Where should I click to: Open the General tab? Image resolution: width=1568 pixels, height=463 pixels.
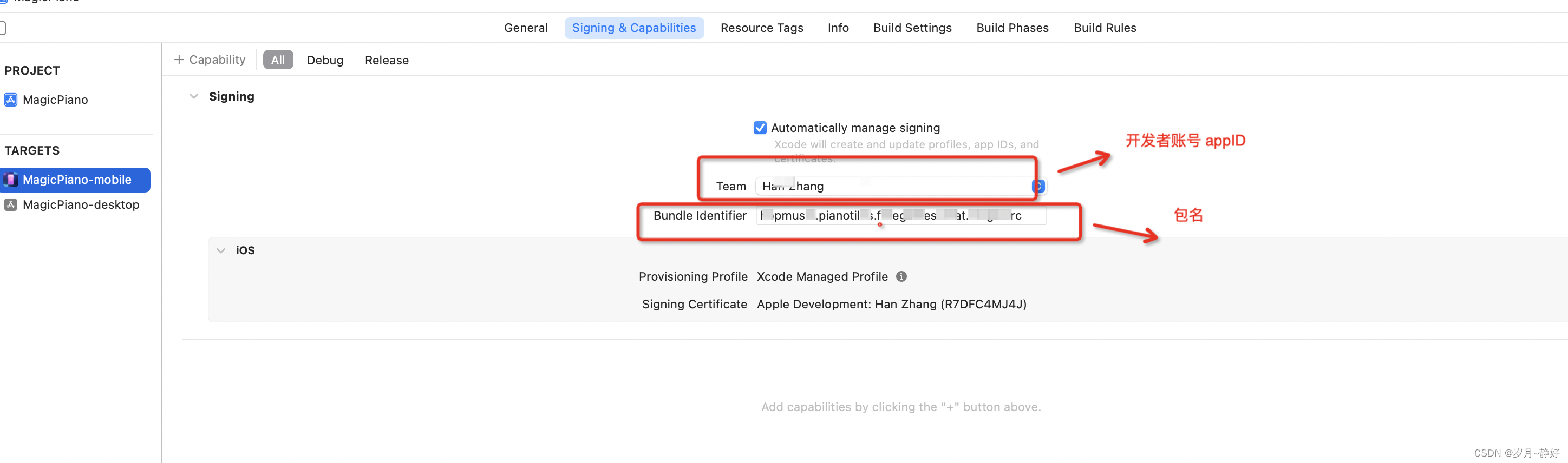pyautogui.click(x=525, y=28)
